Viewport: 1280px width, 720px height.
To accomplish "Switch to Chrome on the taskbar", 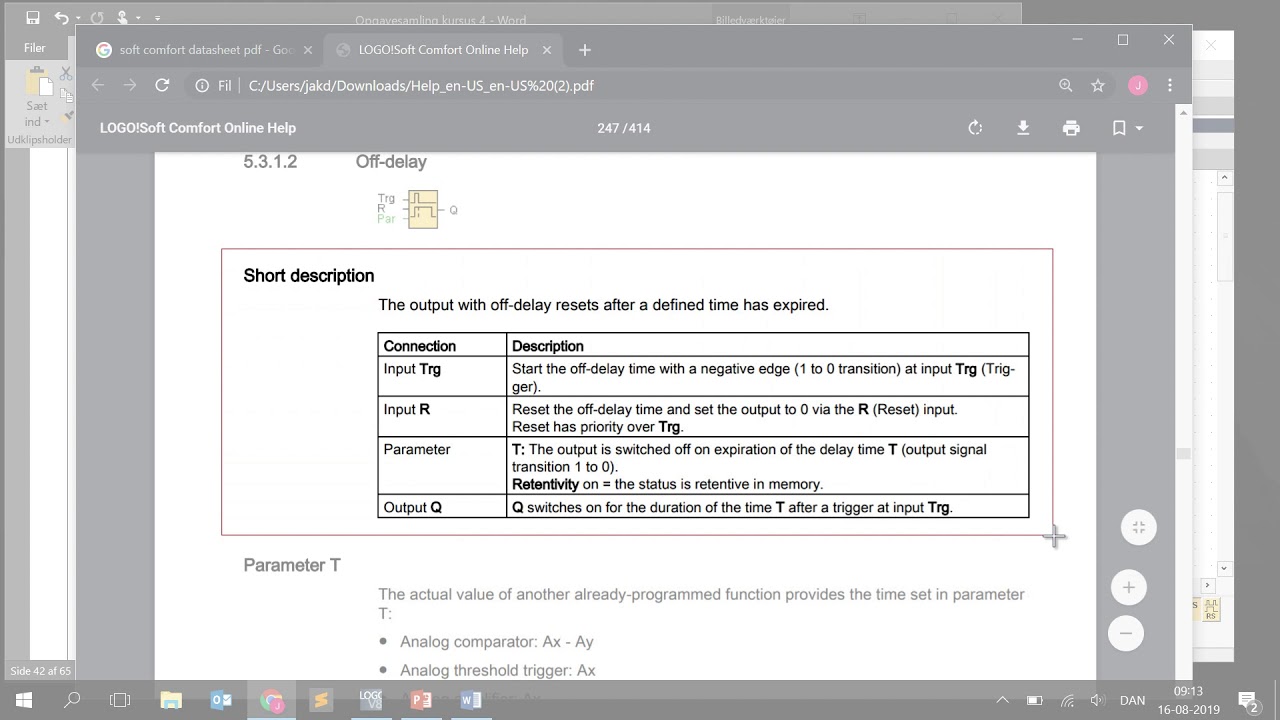I will [271, 700].
